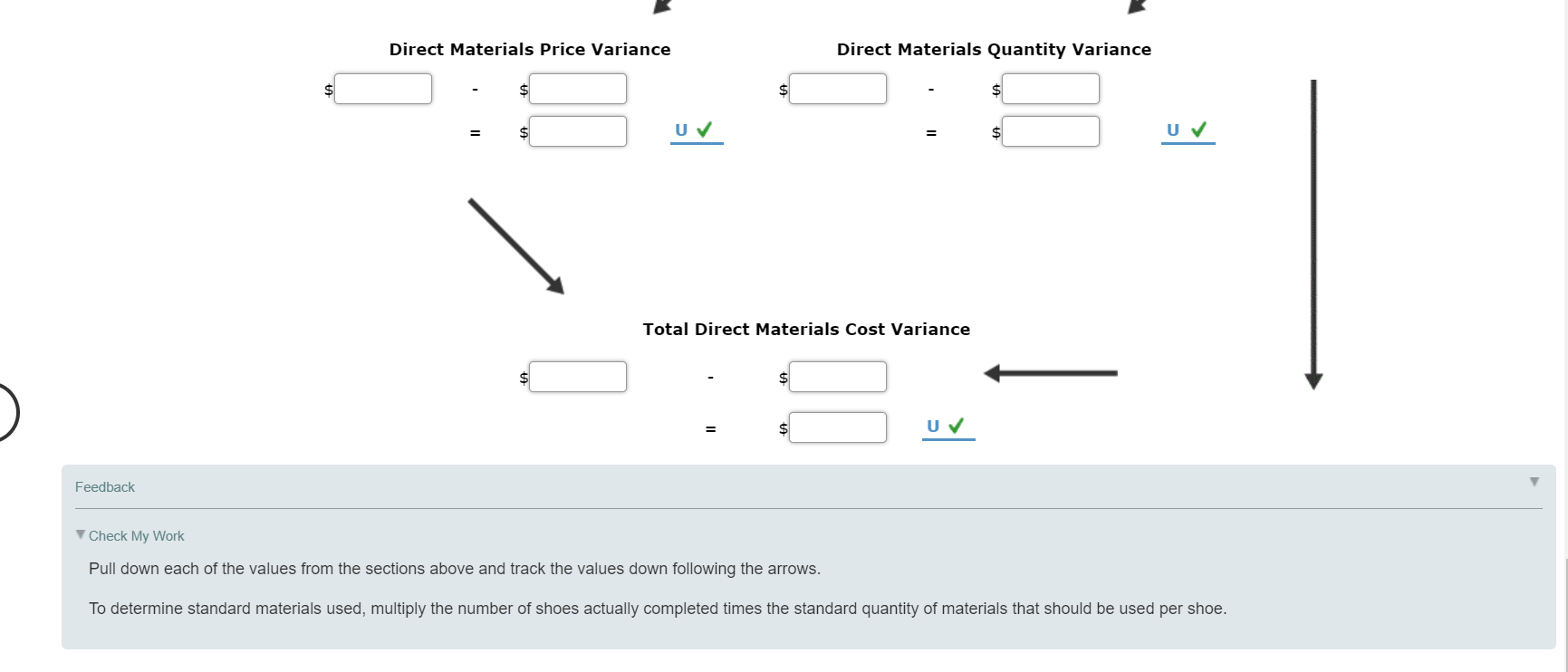
Task: Collapse the Feedback panel using its triangle
Action: click(x=1534, y=481)
